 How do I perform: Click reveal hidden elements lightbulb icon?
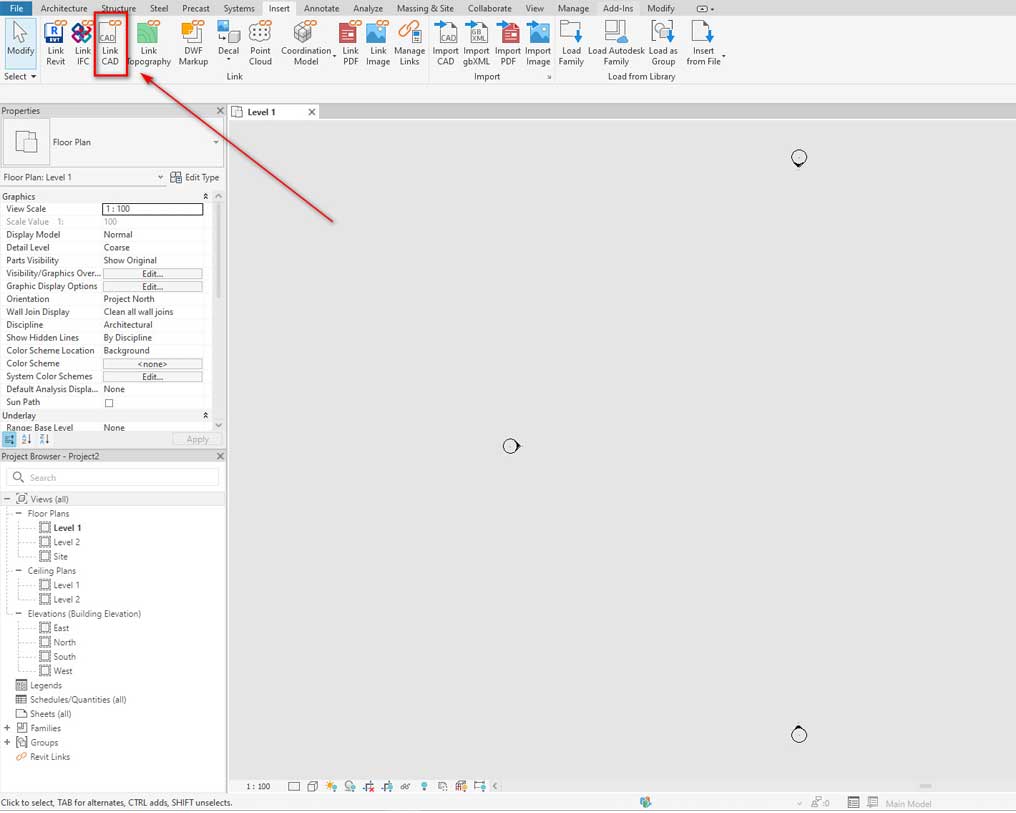(424, 786)
